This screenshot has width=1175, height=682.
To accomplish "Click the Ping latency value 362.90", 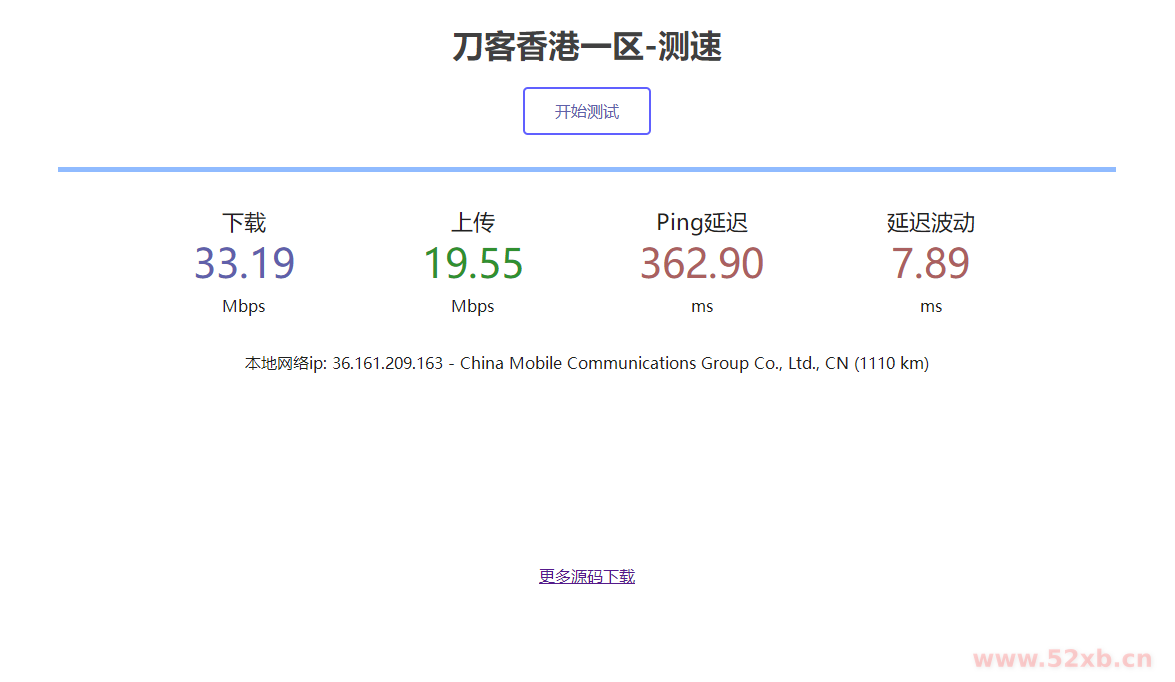I will point(702,263).
